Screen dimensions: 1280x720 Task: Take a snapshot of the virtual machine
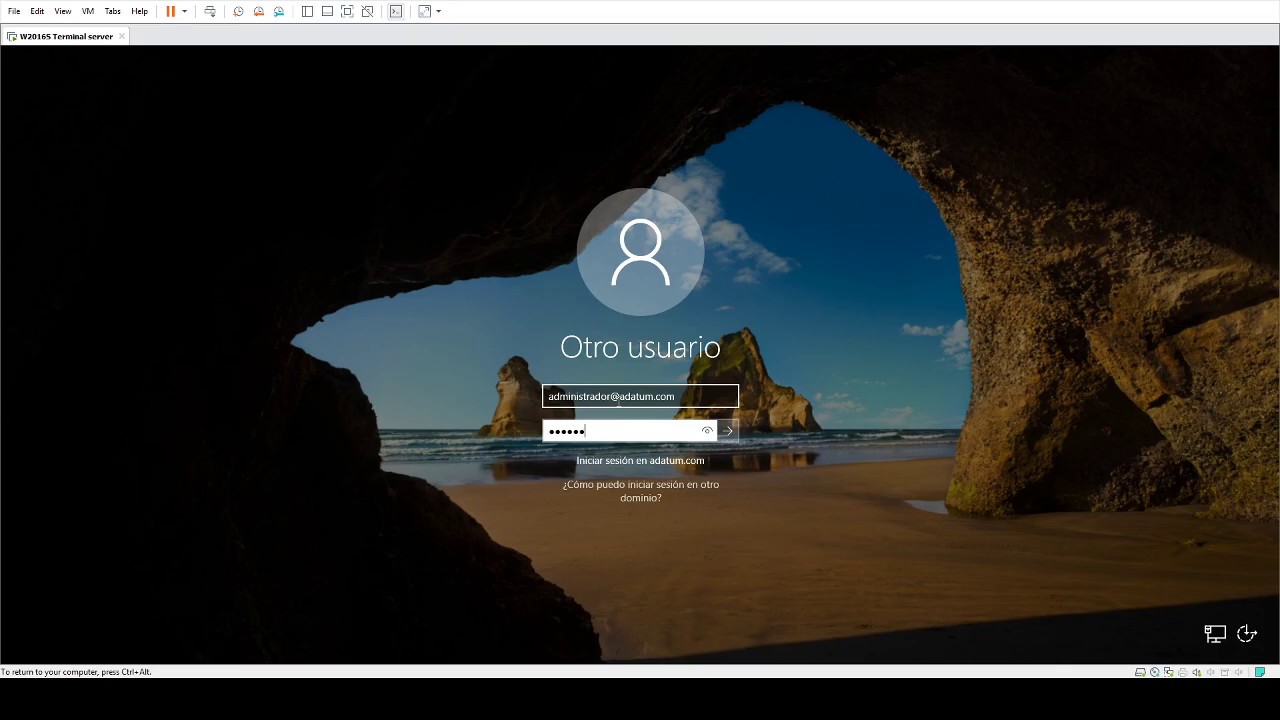pos(238,11)
